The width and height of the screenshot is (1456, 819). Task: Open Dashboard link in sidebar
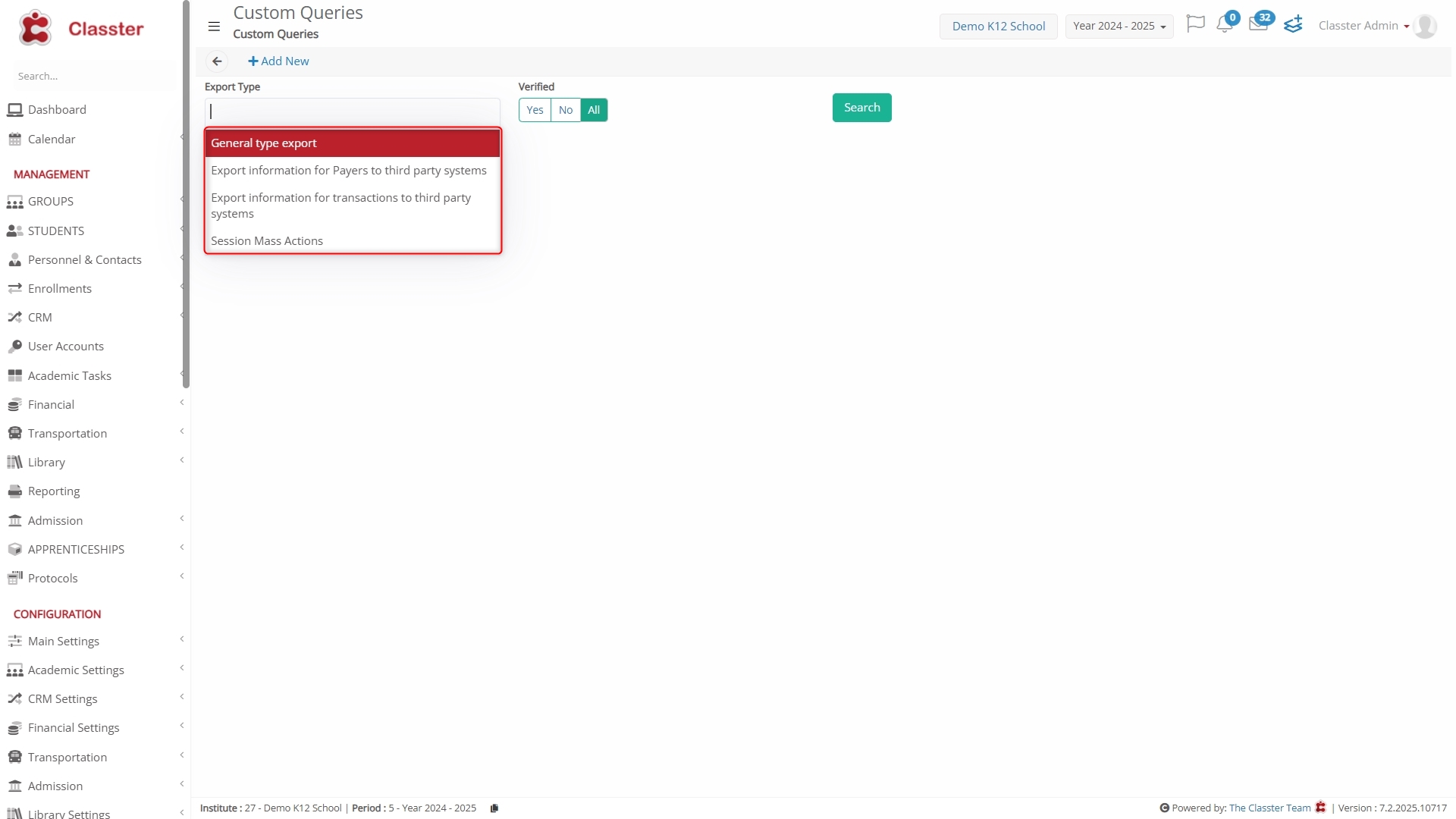click(57, 110)
